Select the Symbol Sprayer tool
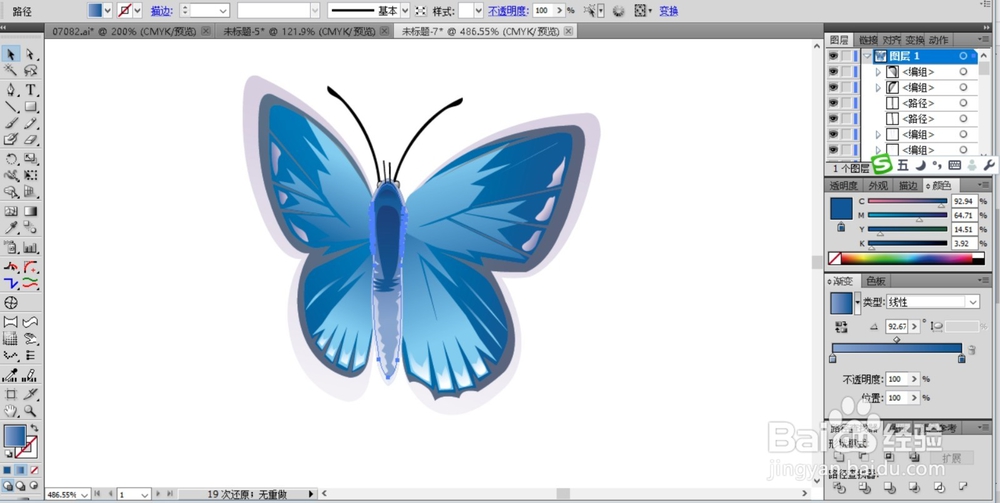This screenshot has width=1000, height=503. coord(11,247)
